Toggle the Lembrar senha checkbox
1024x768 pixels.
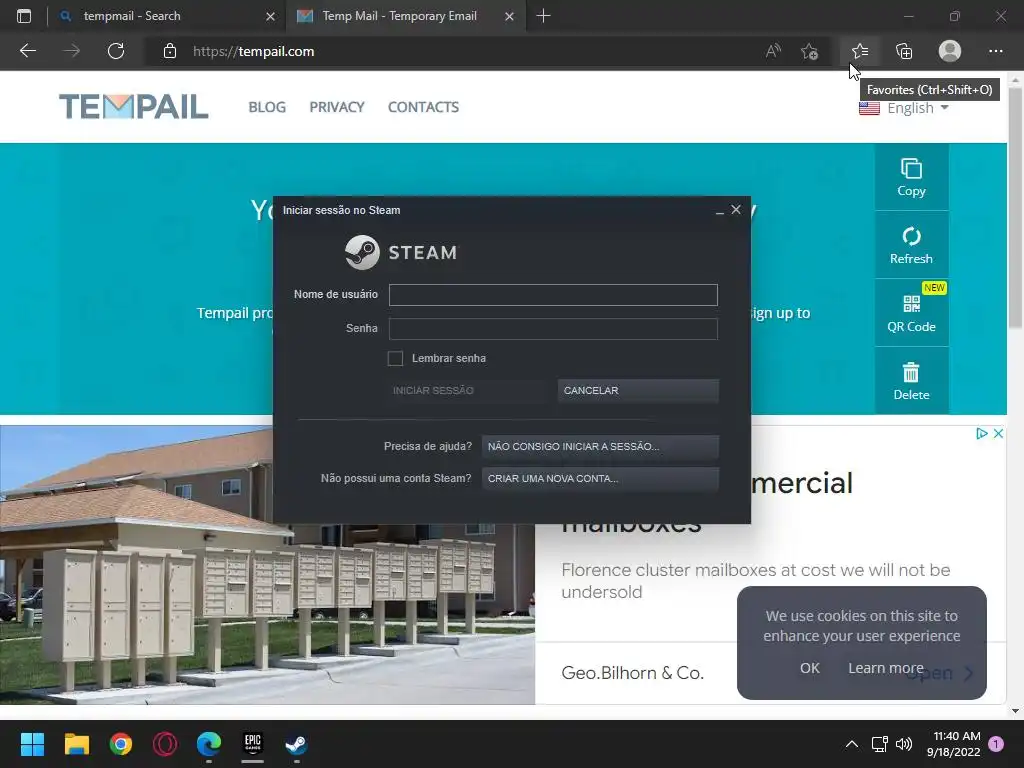coord(395,358)
